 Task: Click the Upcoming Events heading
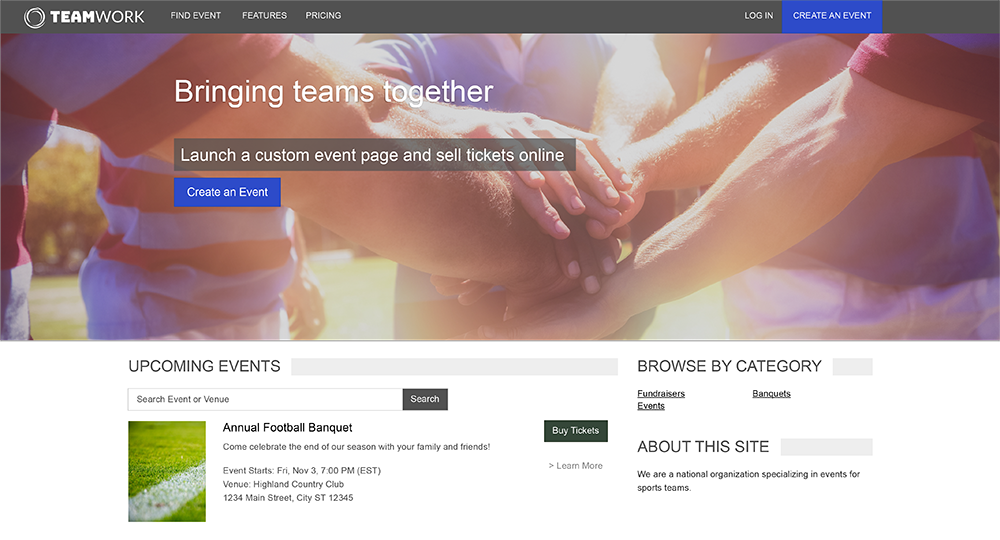pos(204,366)
